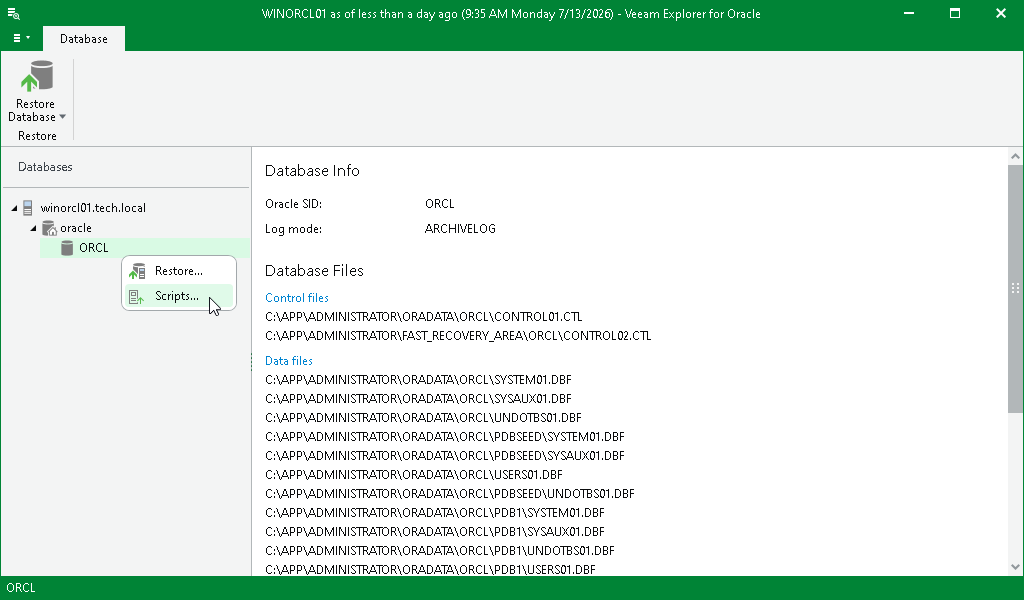The height and width of the screenshot is (600, 1024).
Task: Open the Restore Database dropdown arrow
Action: click(x=63, y=117)
